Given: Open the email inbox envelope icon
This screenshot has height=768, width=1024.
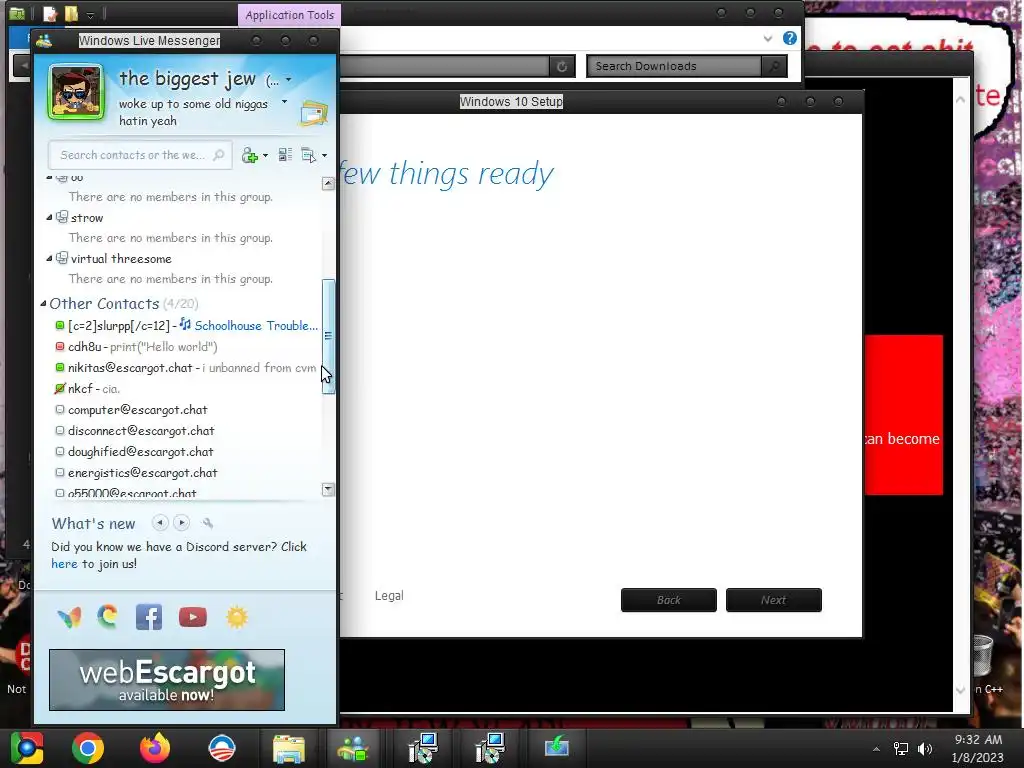Looking at the screenshot, I should tap(314, 113).
